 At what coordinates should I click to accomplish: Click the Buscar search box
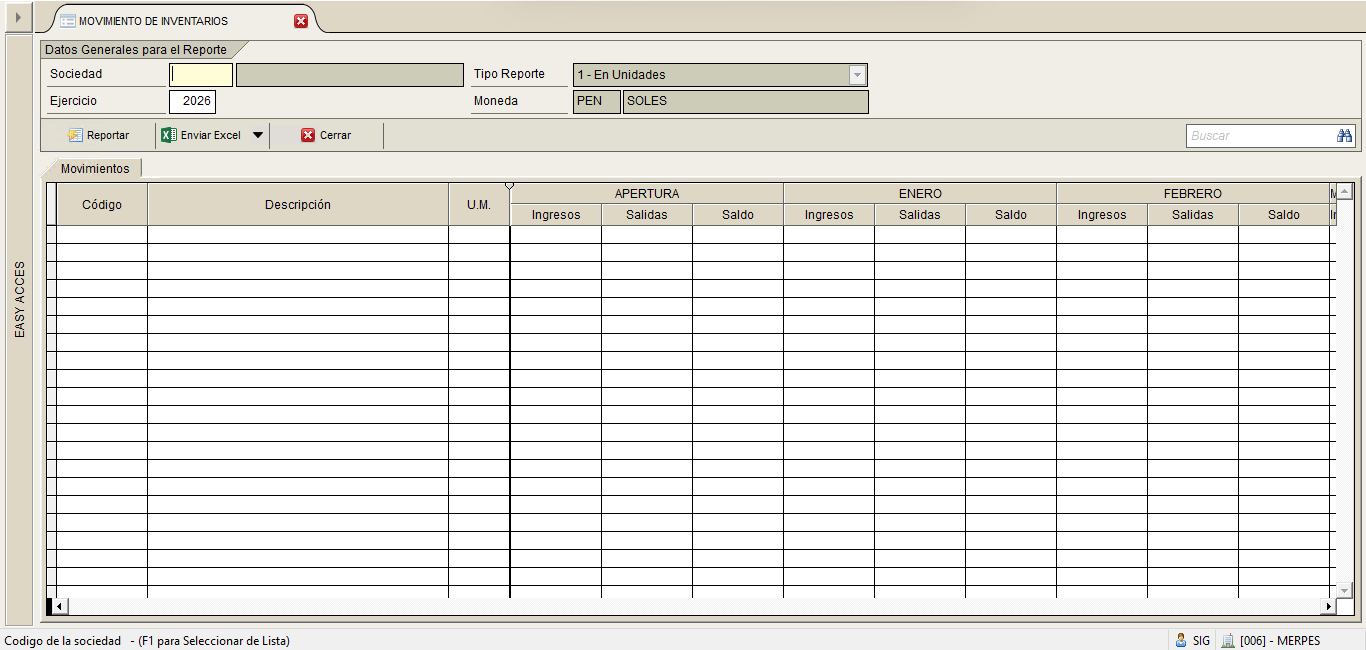[x=1260, y=135]
